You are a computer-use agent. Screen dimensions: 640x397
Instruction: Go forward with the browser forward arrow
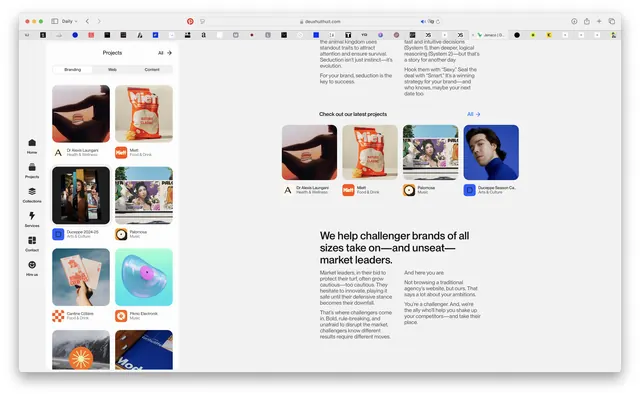pyautogui.click(x=99, y=21)
